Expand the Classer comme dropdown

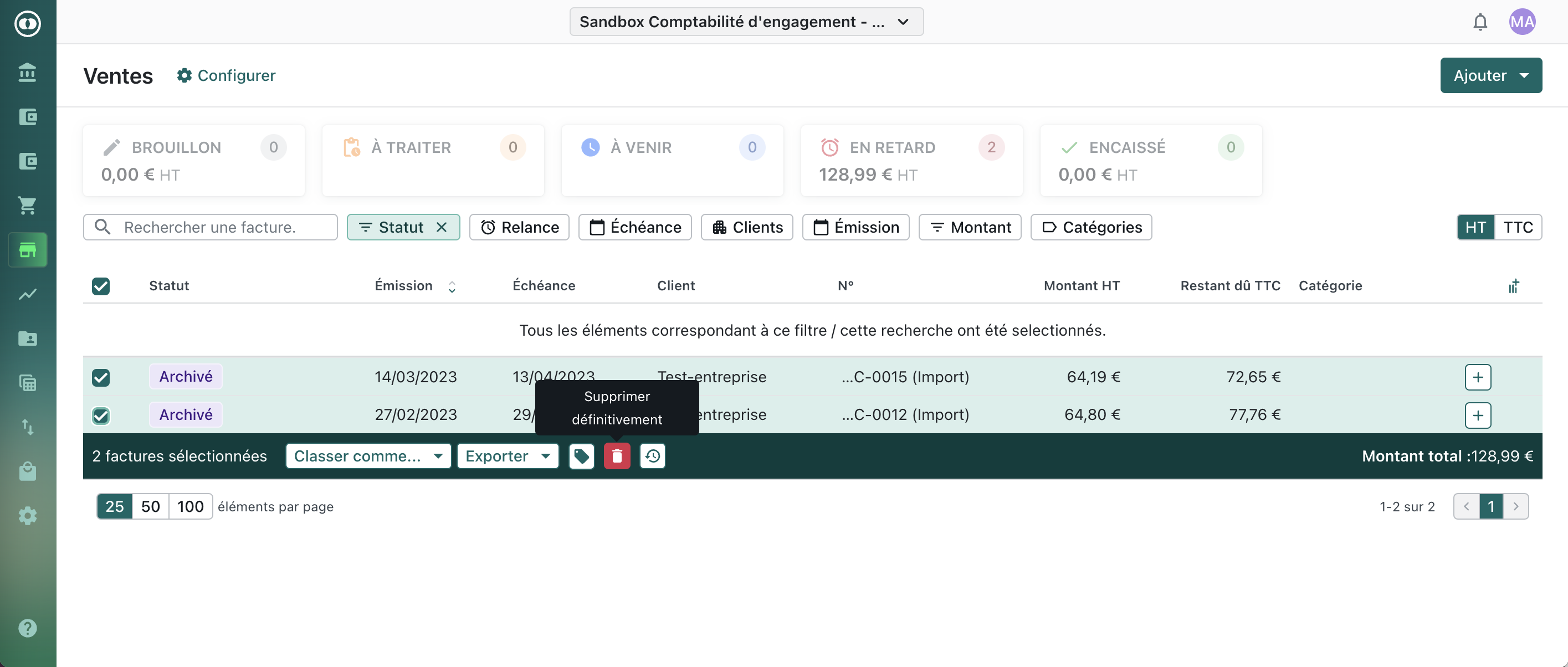coord(368,456)
